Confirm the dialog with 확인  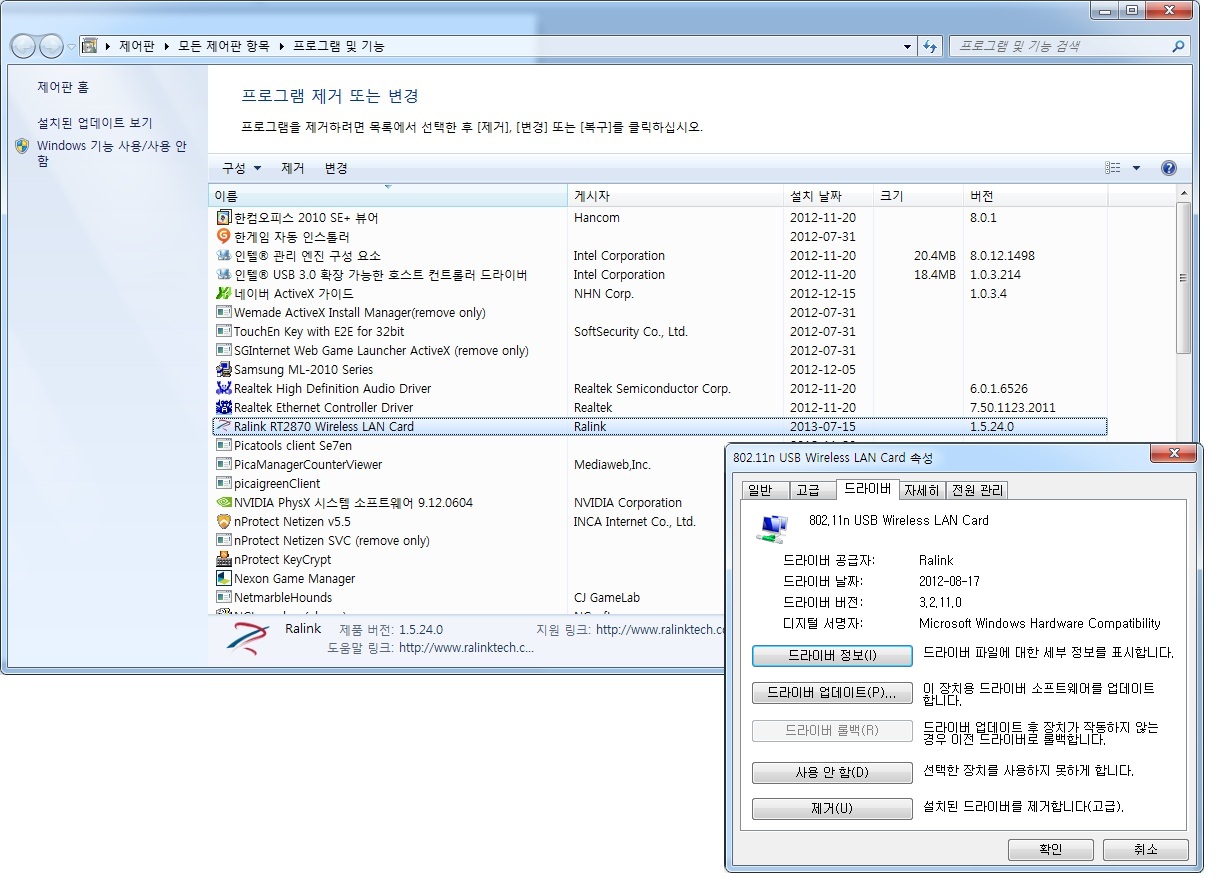(1050, 850)
